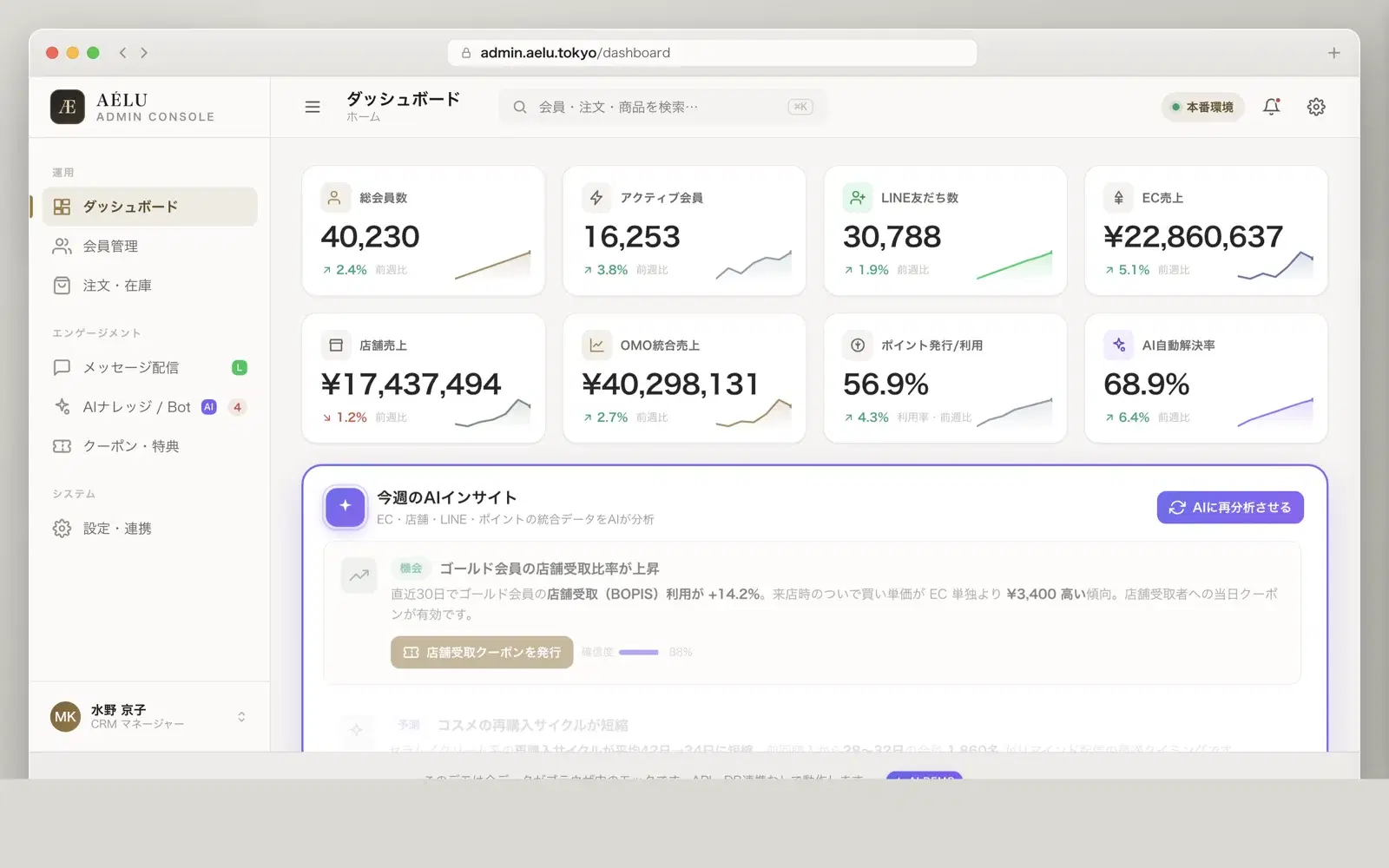Click the OMO統合売上 chart icon
The width and height of the screenshot is (1389, 868).
point(596,345)
